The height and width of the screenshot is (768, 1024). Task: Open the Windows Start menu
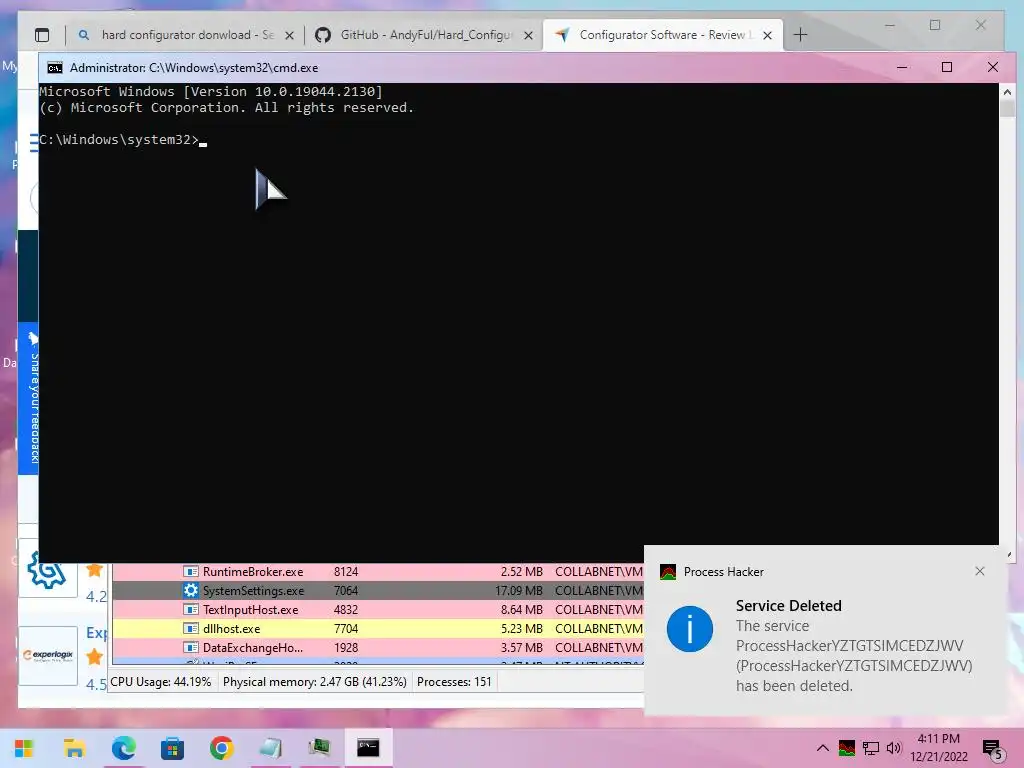pos(24,748)
